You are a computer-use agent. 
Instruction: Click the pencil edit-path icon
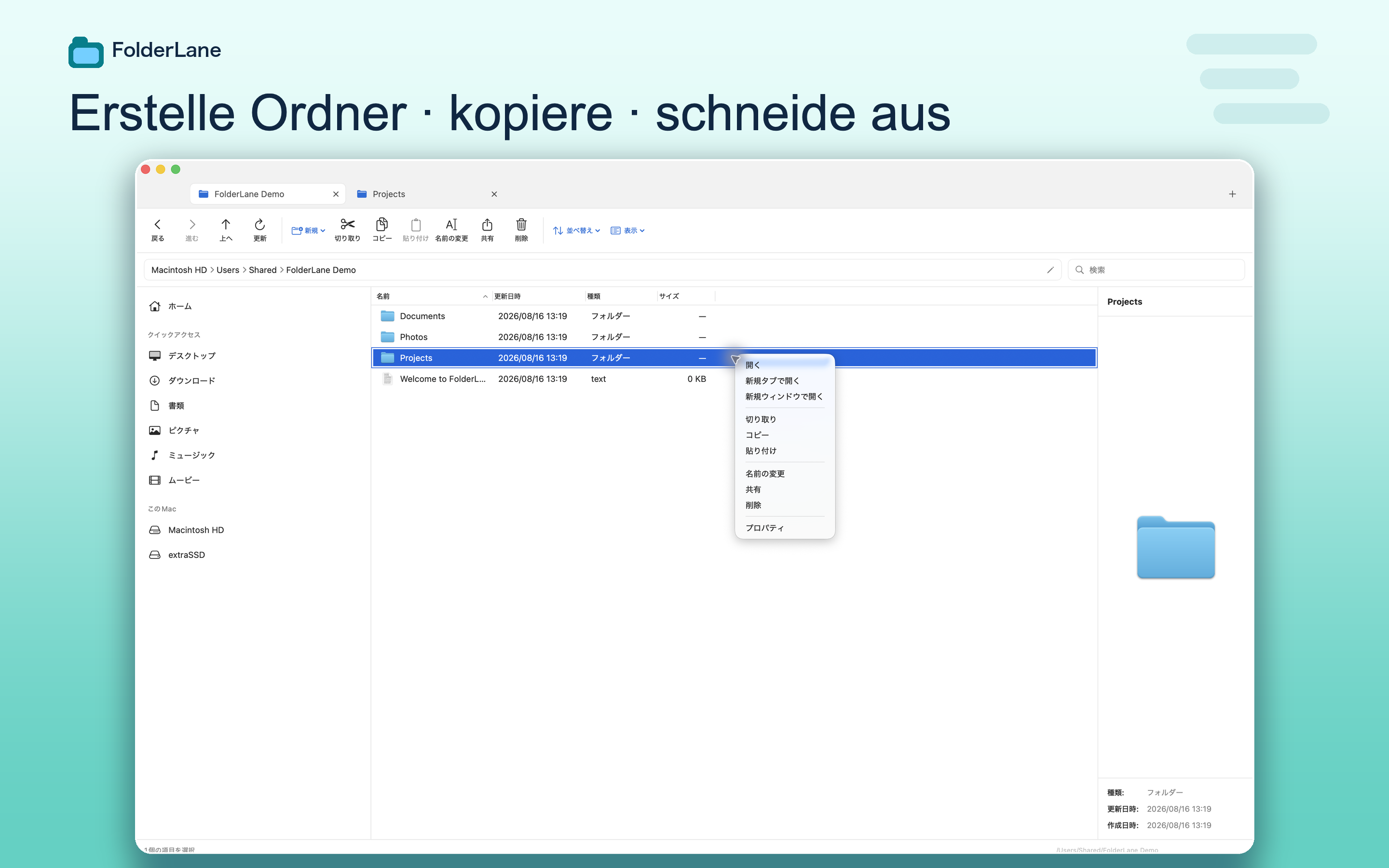1050,270
